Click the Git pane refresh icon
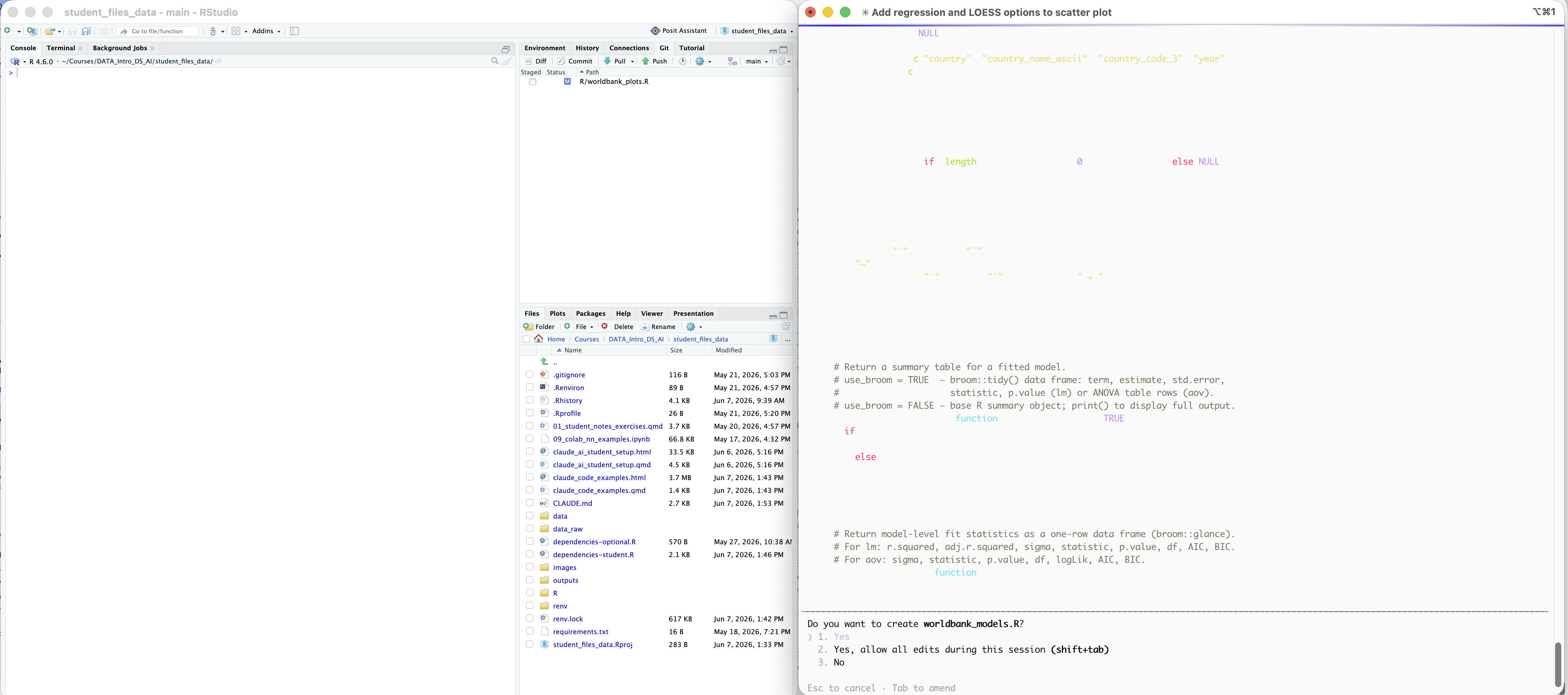Screen dimensions: 1568x695 coord(781,61)
